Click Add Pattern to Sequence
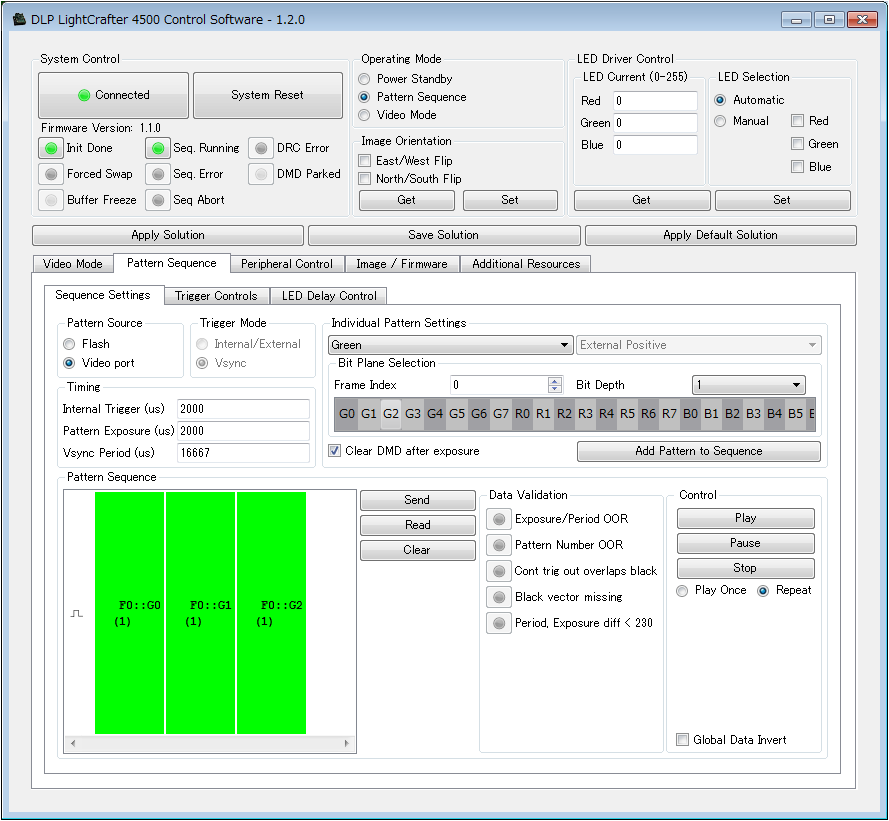 point(698,451)
